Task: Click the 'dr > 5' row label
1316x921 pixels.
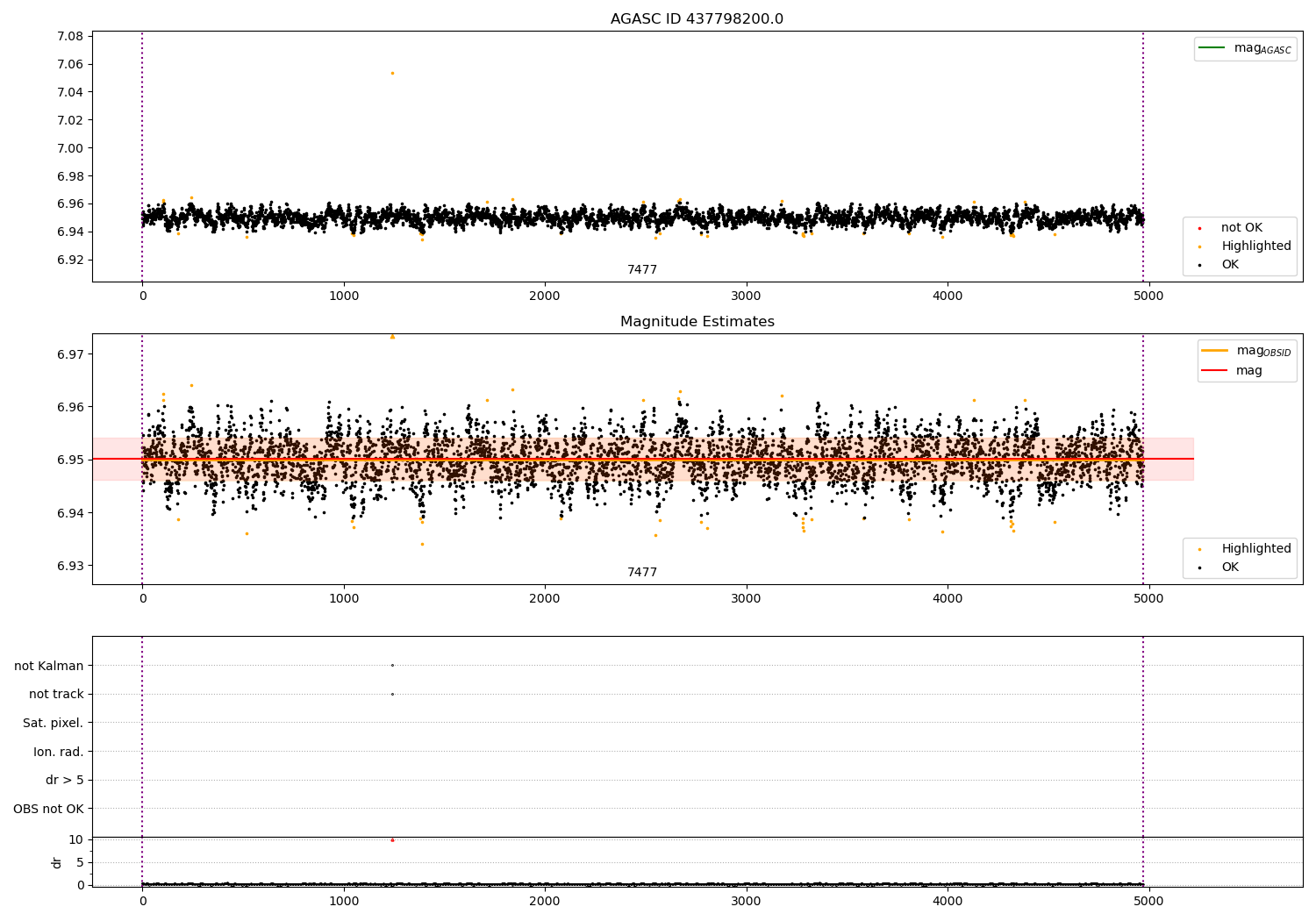Action: pos(65,780)
